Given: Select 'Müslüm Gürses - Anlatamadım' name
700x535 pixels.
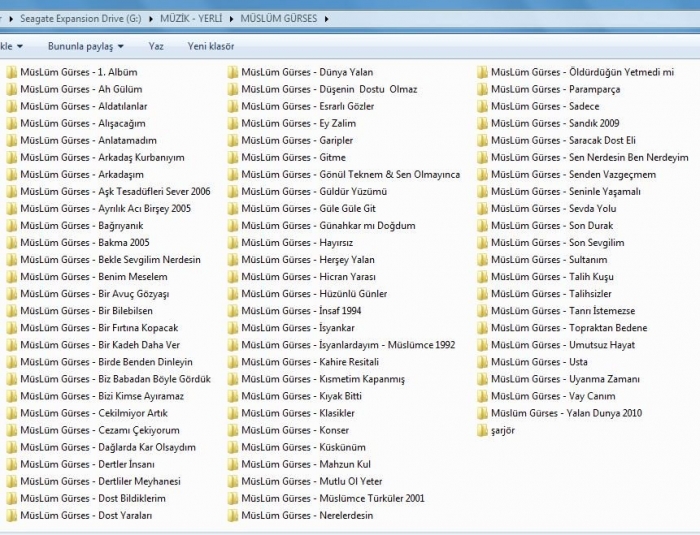Looking at the screenshot, I should (x=88, y=141).
